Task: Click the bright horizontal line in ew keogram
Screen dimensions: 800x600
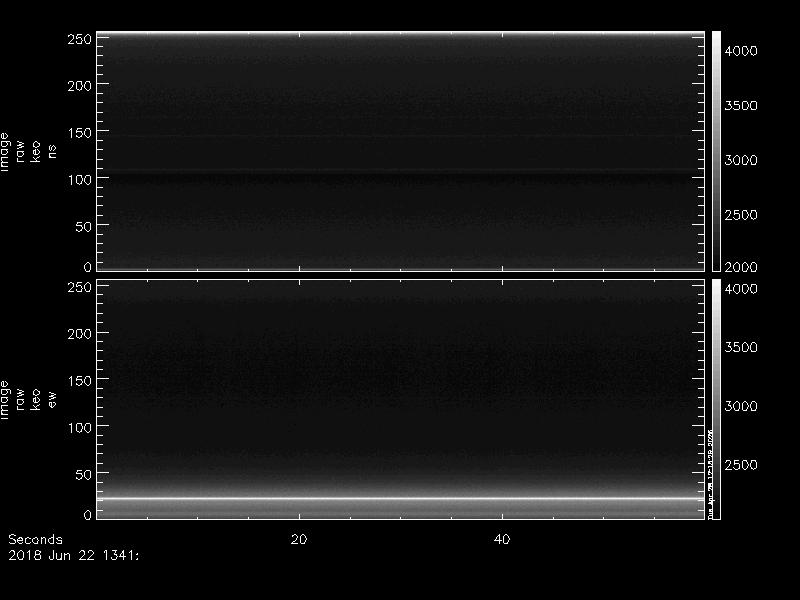Action: click(x=401, y=498)
